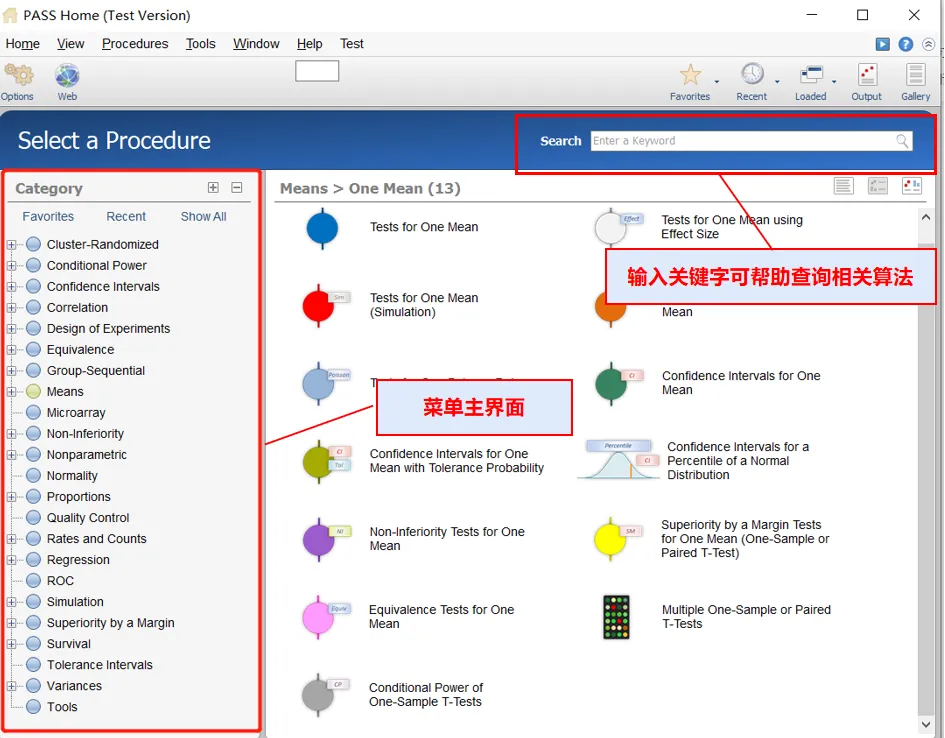Select the Microarray category

pos(76,413)
